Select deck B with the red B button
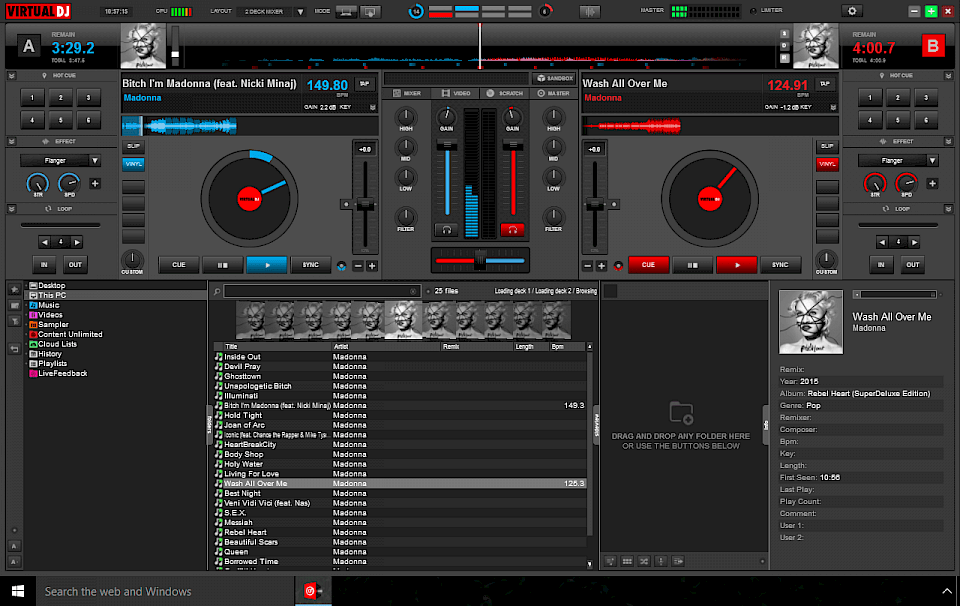Screen dimensions: 960x606 (x=932, y=46)
